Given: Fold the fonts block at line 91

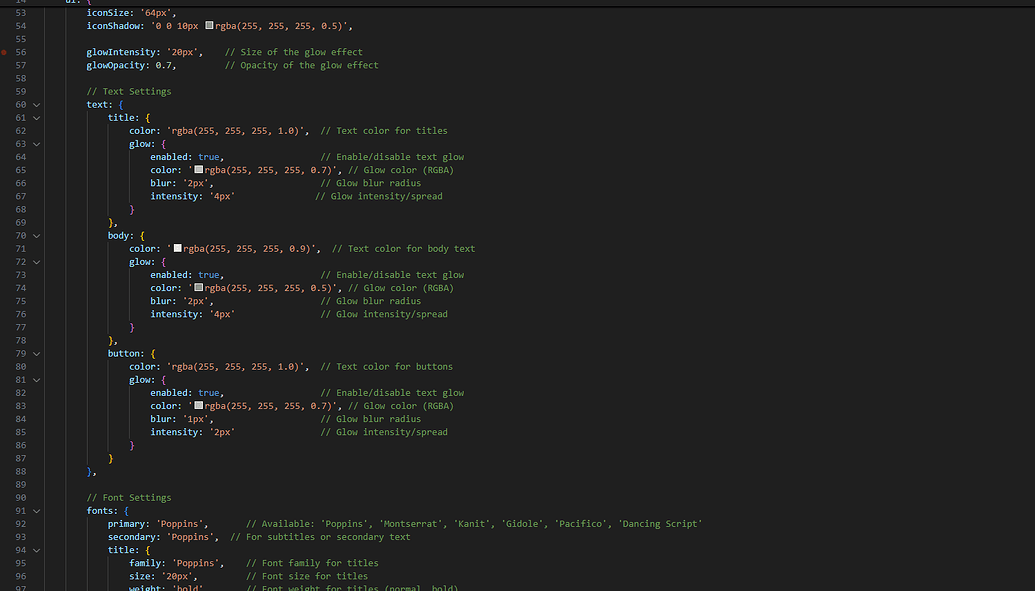Looking at the screenshot, I should click(37, 511).
